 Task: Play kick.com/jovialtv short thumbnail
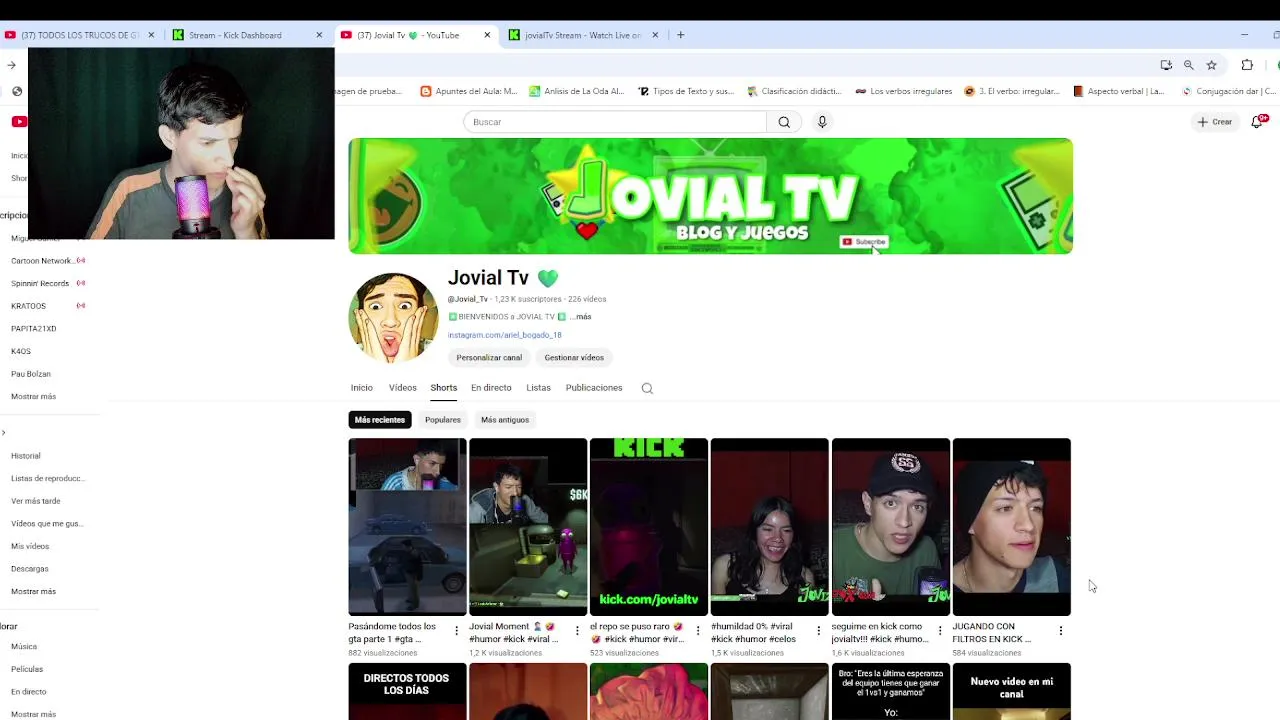649,527
